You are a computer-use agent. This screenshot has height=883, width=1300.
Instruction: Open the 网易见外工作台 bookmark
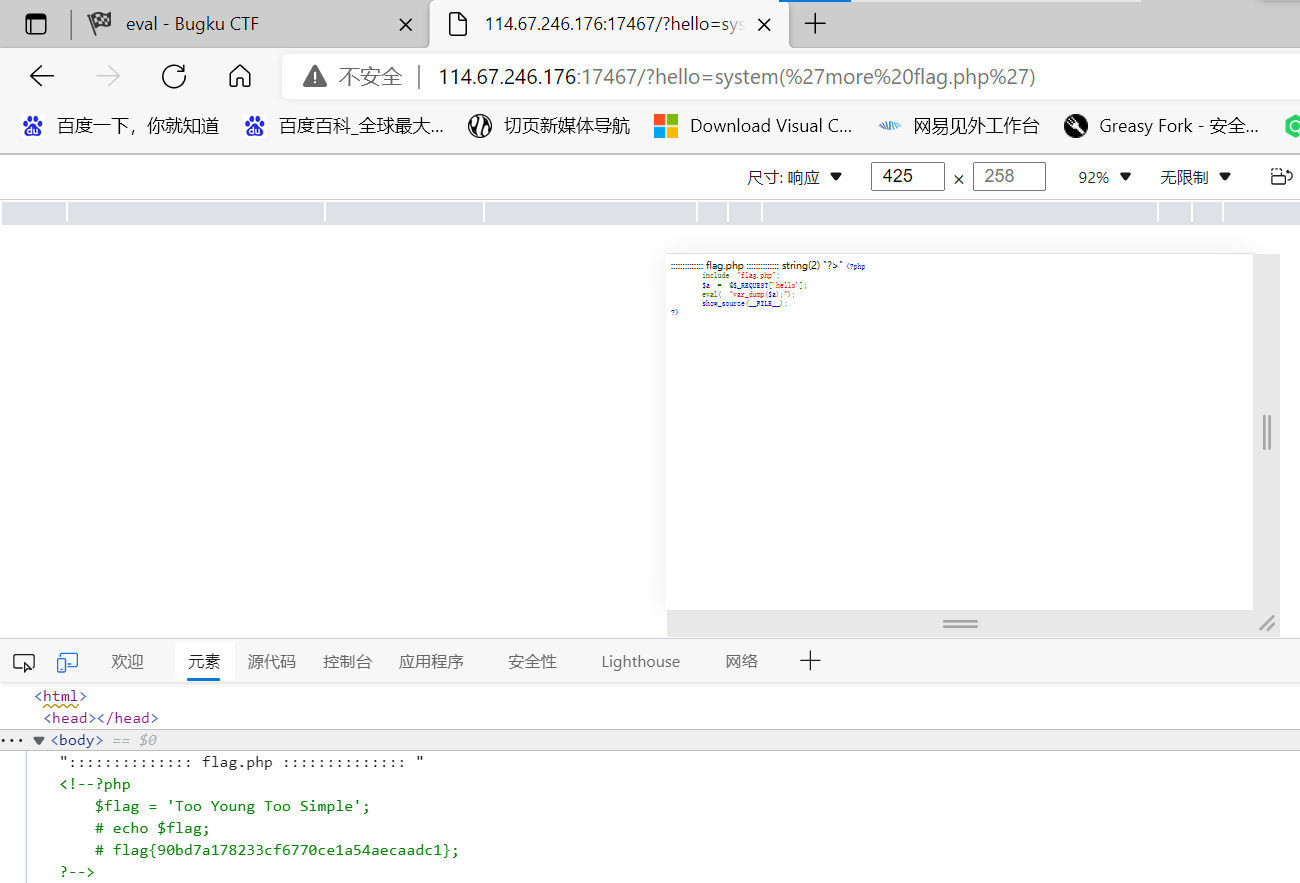[959, 126]
